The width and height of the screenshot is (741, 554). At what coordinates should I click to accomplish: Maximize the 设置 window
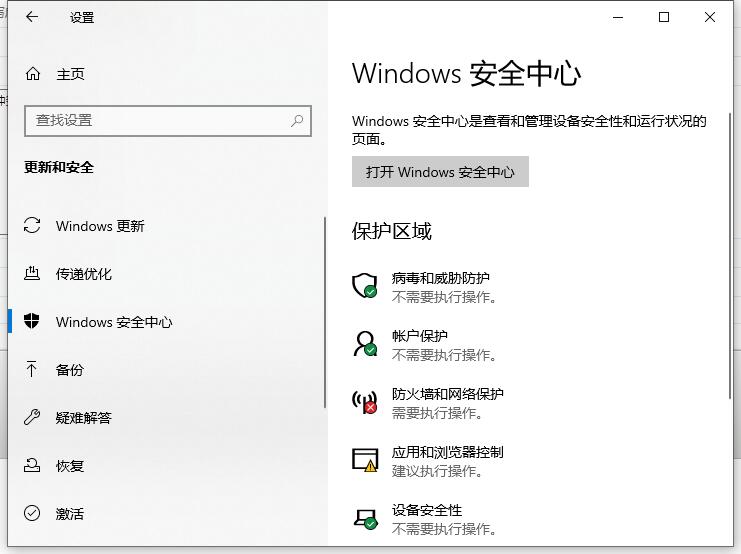[663, 17]
